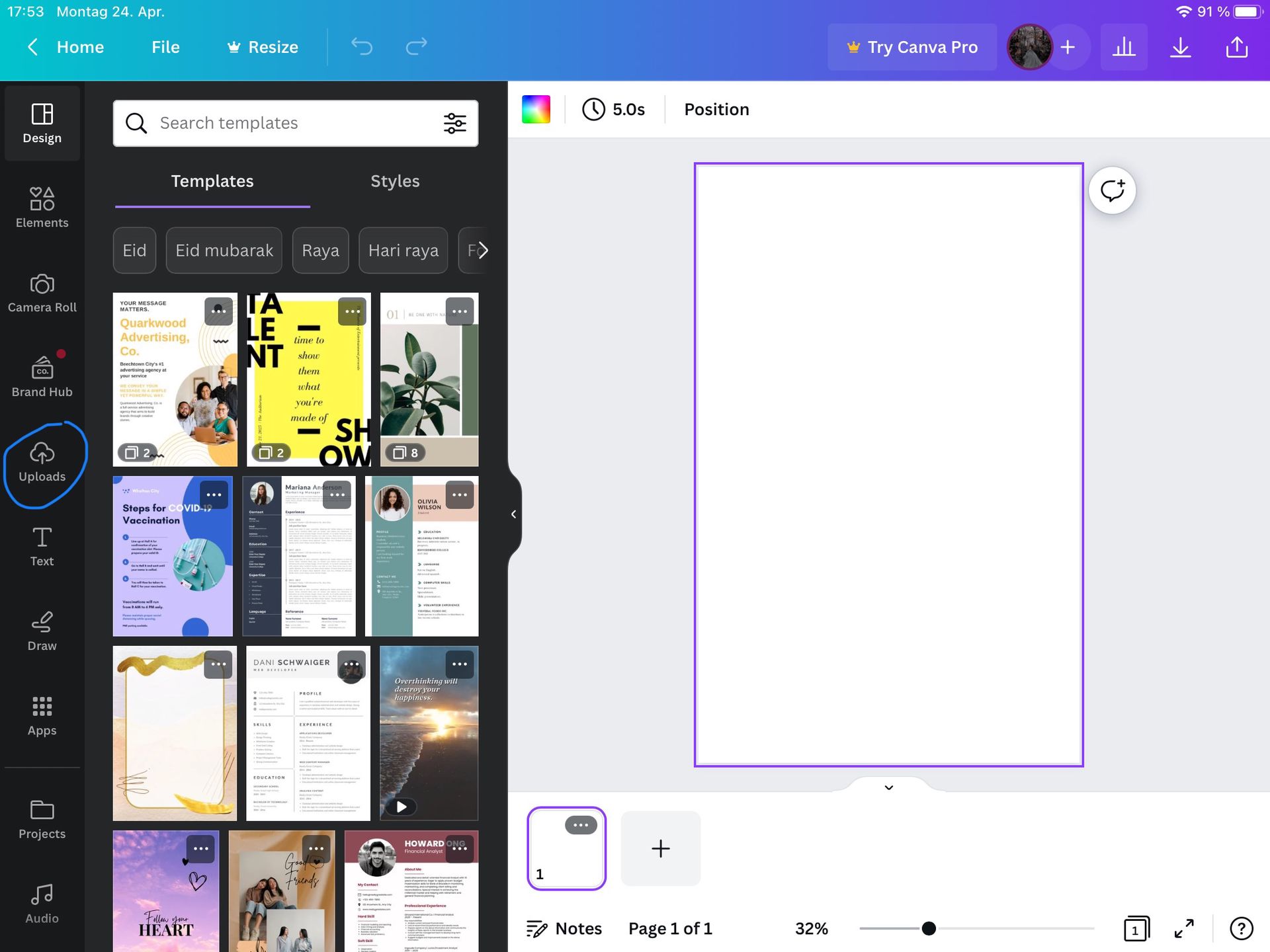Open options for Dani Schwaiger resume
The width and height of the screenshot is (1270, 952).
click(x=351, y=664)
